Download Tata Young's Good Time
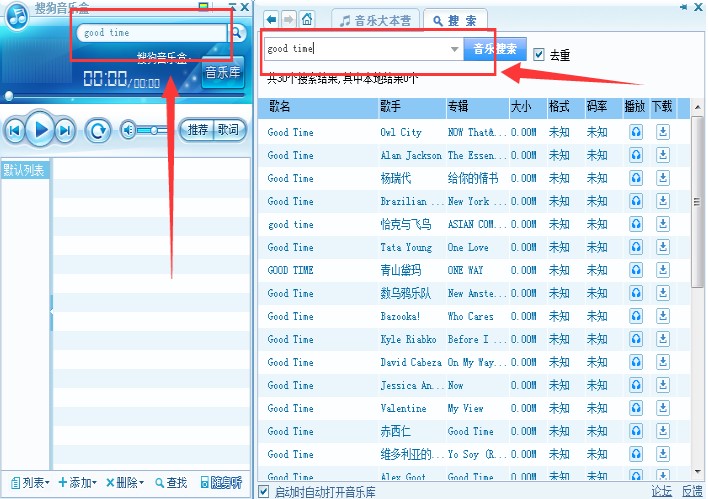The height and width of the screenshot is (499, 708). [x=662, y=247]
